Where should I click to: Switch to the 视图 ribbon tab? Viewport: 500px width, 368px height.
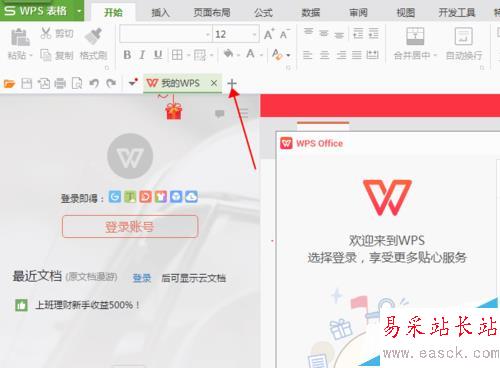406,13
